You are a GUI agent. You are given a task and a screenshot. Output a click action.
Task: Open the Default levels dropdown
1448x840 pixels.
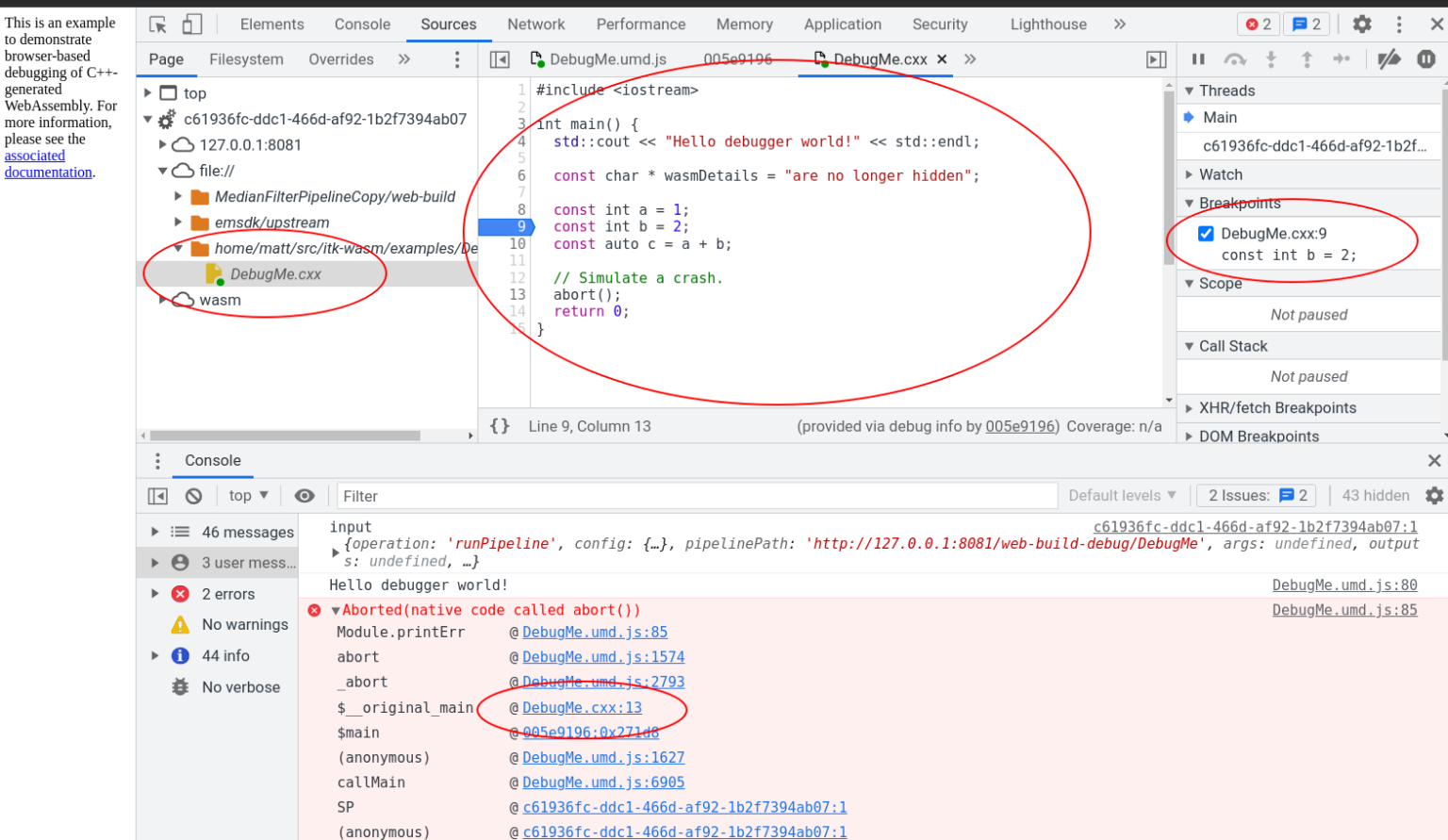1122,495
